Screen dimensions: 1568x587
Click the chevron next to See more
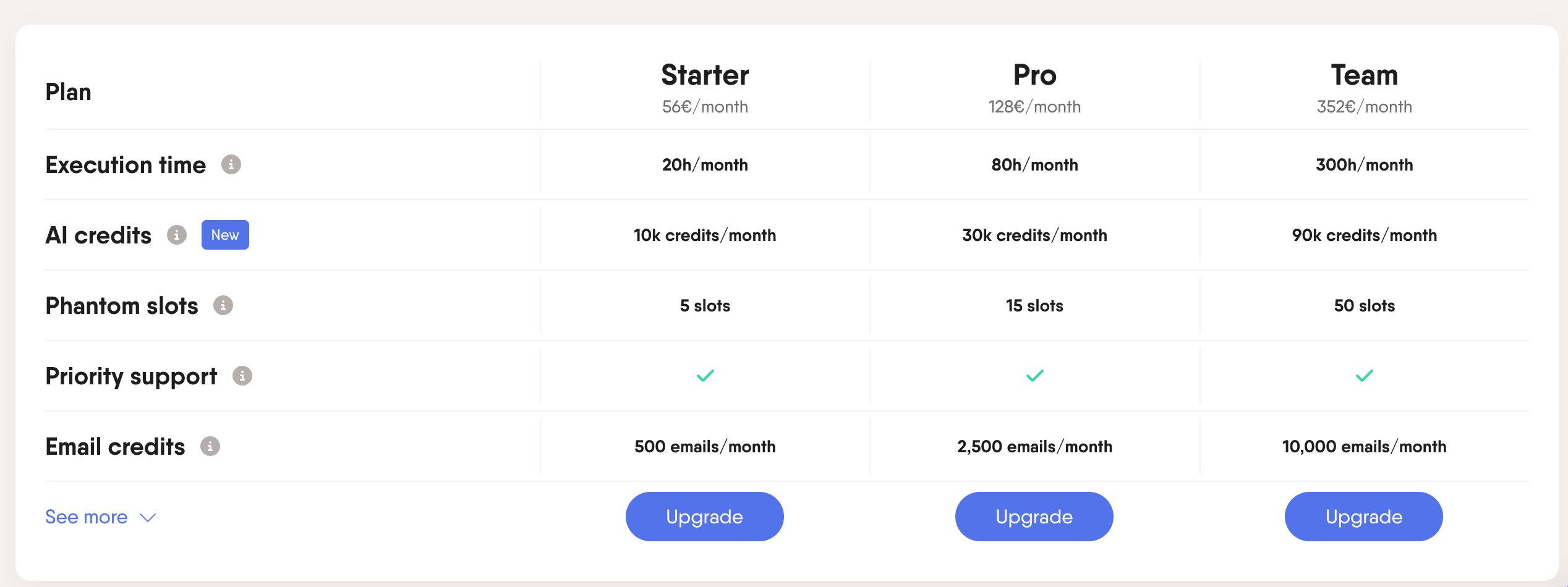(148, 518)
